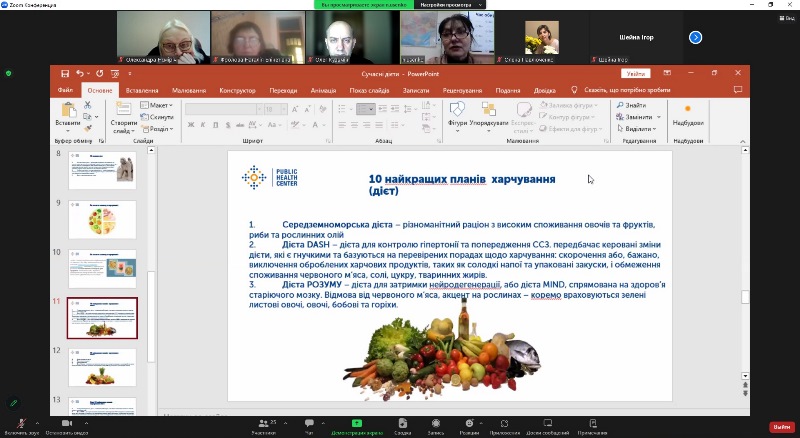800x438 pixels.
Task: Switch to the Рецензування (Review) tab
Action: pyautogui.click(x=462, y=90)
